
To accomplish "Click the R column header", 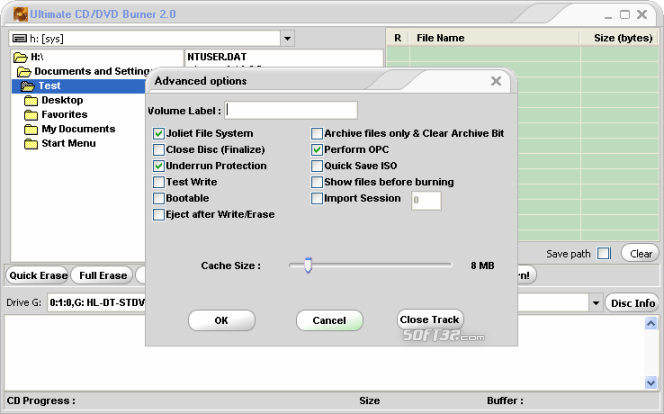I will (x=398, y=38).
